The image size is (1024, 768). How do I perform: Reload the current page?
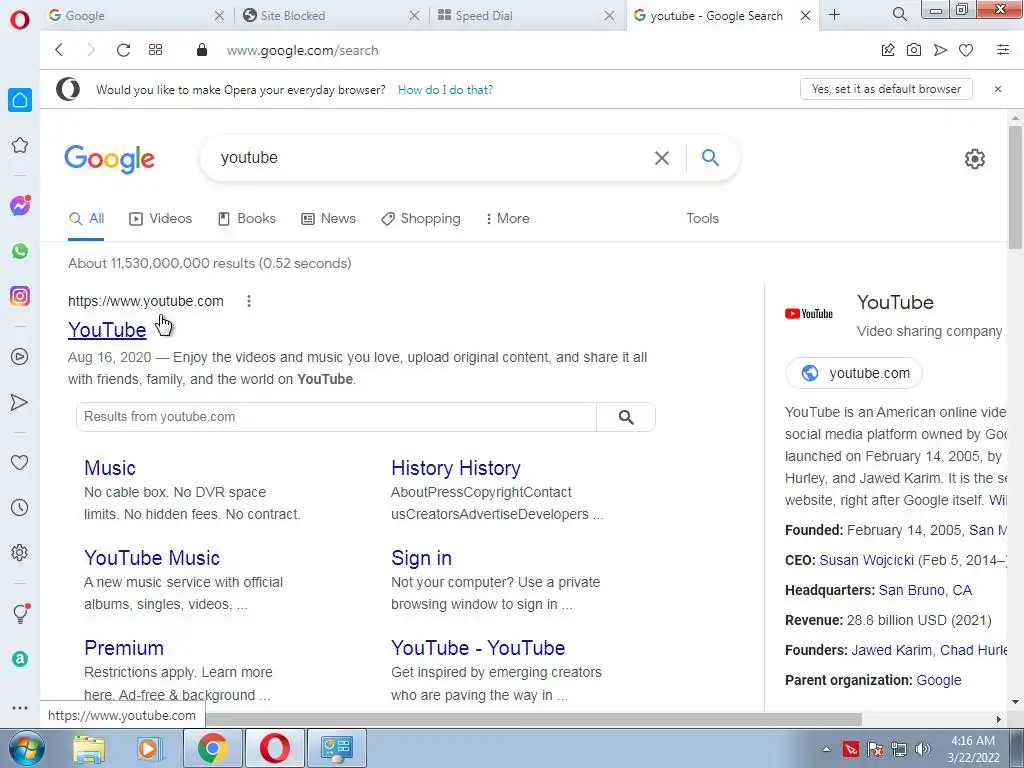(x=123, y=50)
